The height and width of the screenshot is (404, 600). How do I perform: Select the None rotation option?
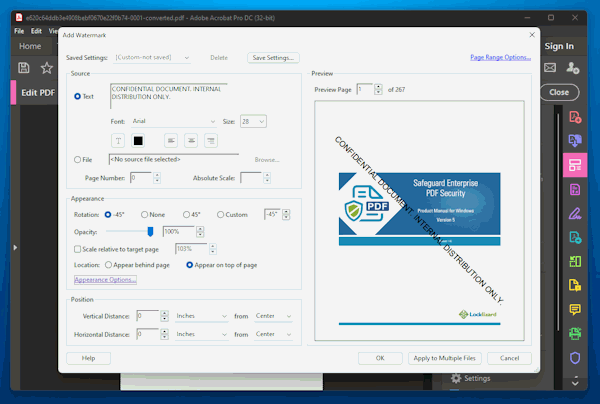pyautogui.click(x=144, y=215)
